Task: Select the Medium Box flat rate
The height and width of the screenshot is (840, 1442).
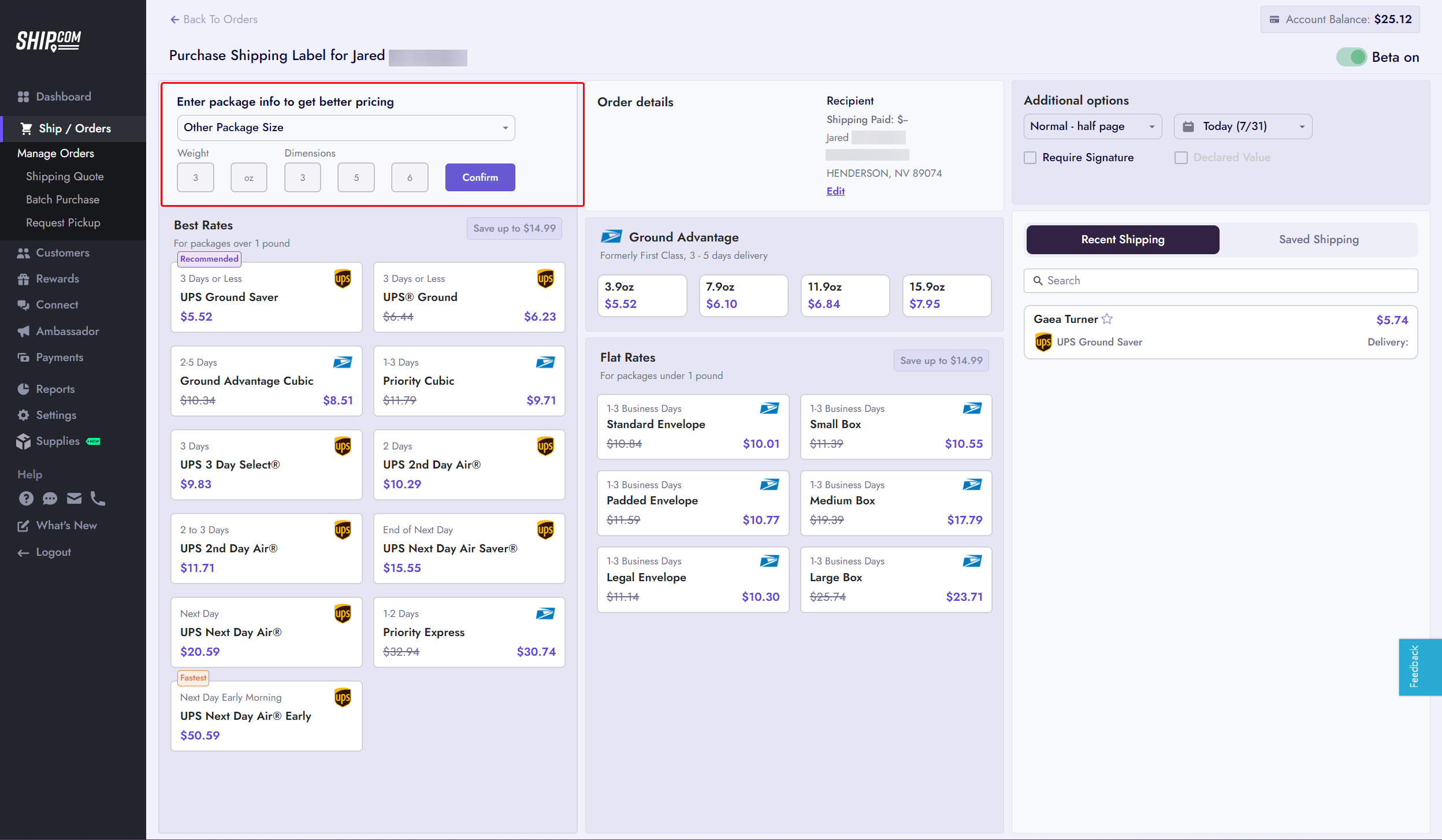Action: point(896,503)
